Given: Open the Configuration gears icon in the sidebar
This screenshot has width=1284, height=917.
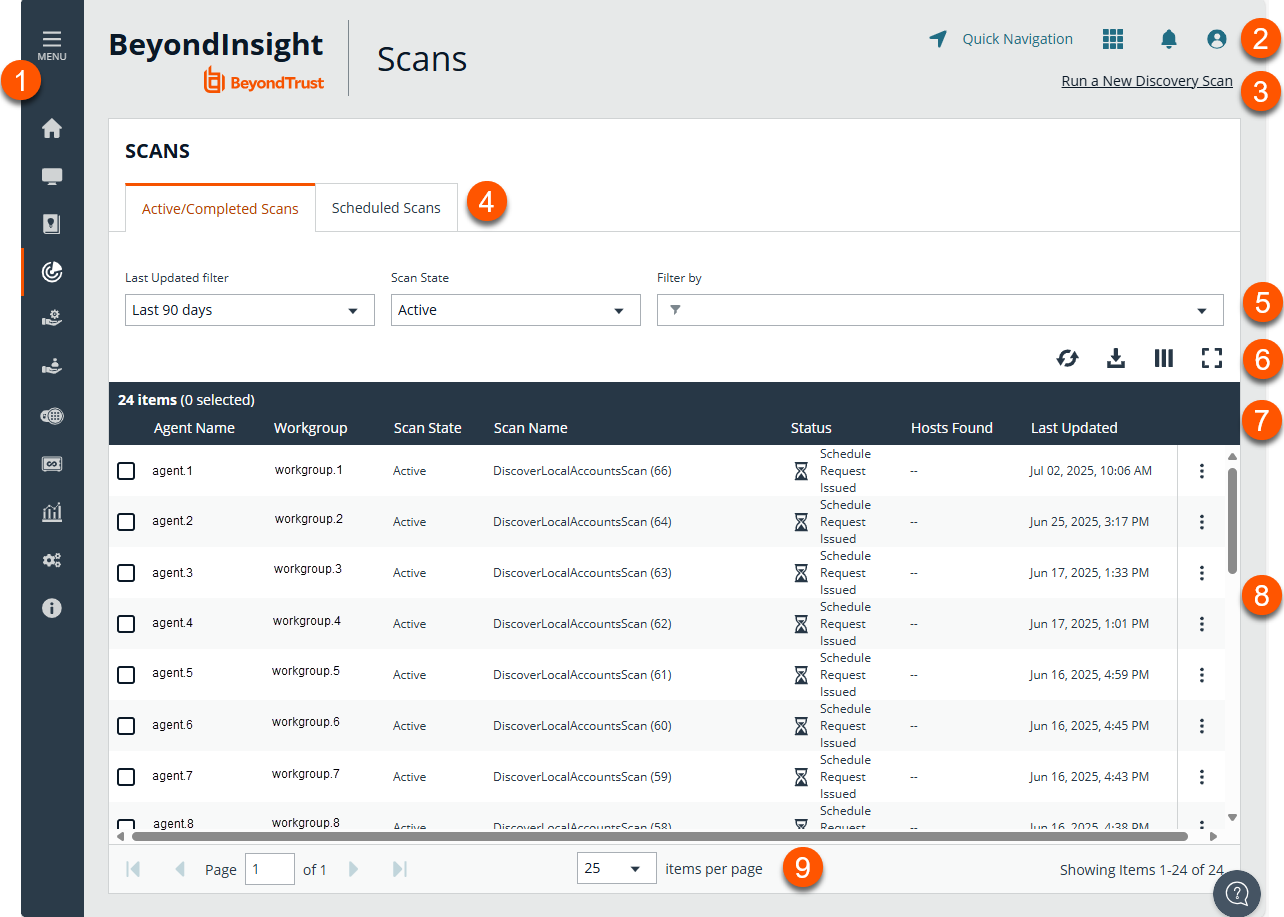Looking at the screenshot, I should (x=52, y=560).
